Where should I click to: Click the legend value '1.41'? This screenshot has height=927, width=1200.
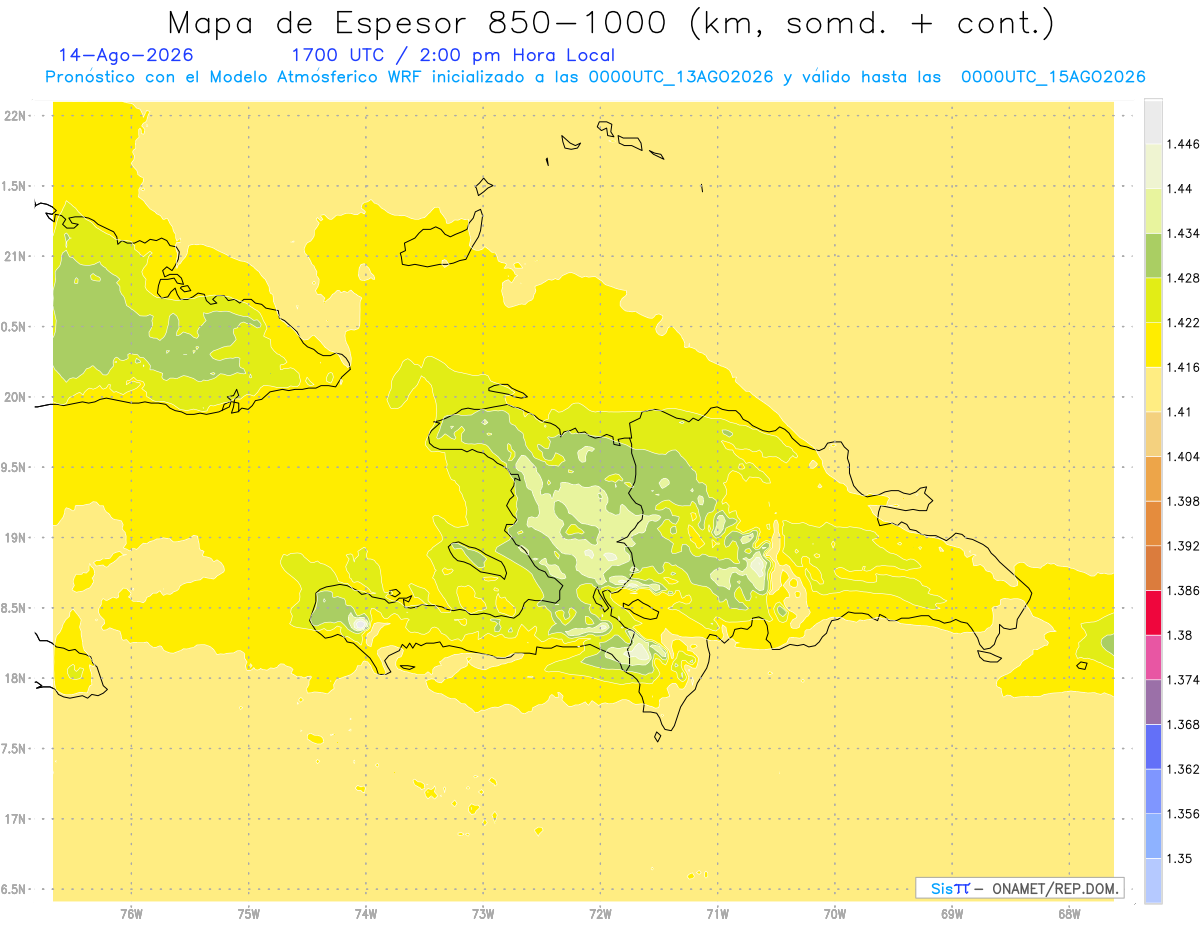1179,412
